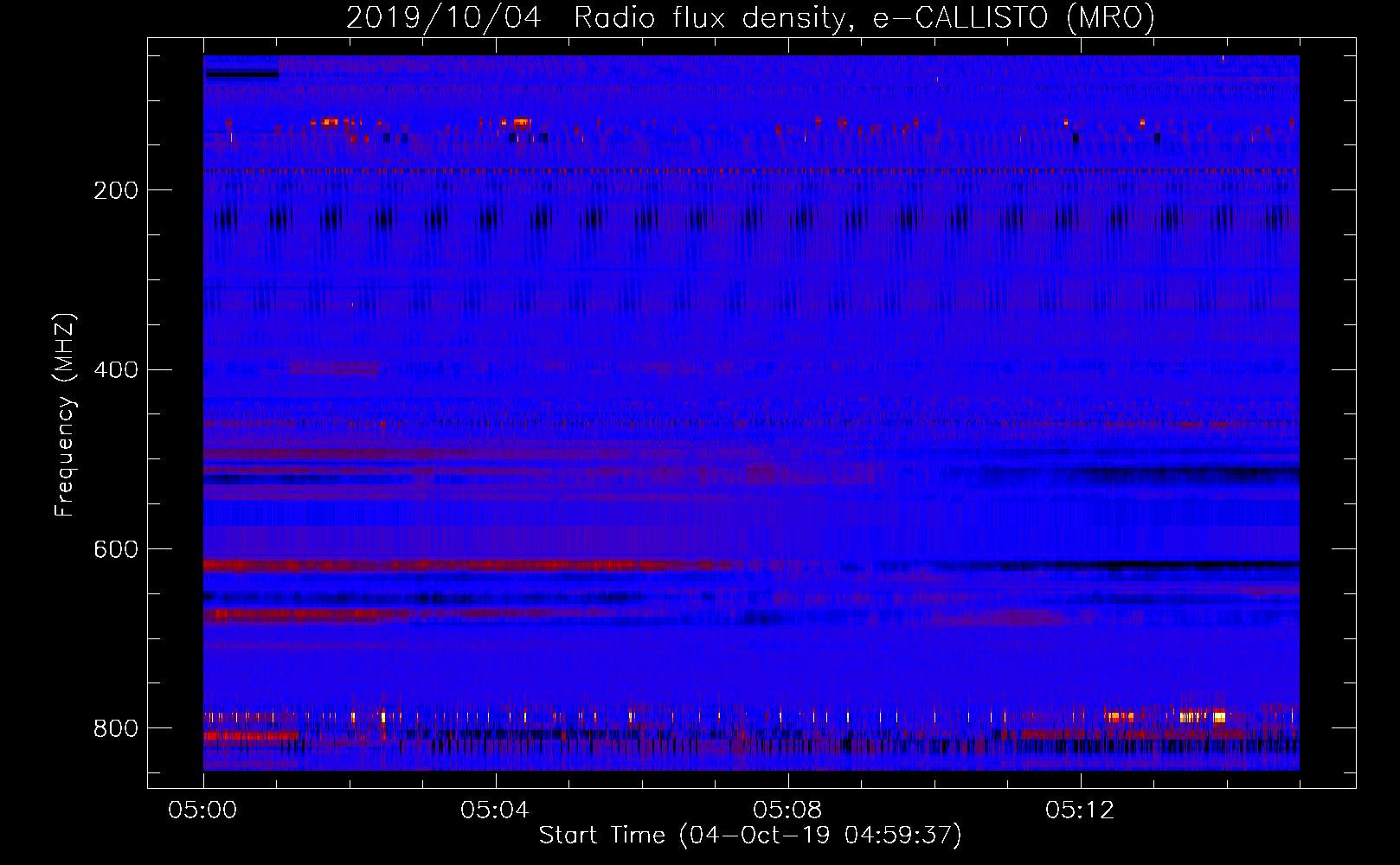Select the 800 frequency tick label
This screenshot has height=865, width=1400.
point(116,728)
